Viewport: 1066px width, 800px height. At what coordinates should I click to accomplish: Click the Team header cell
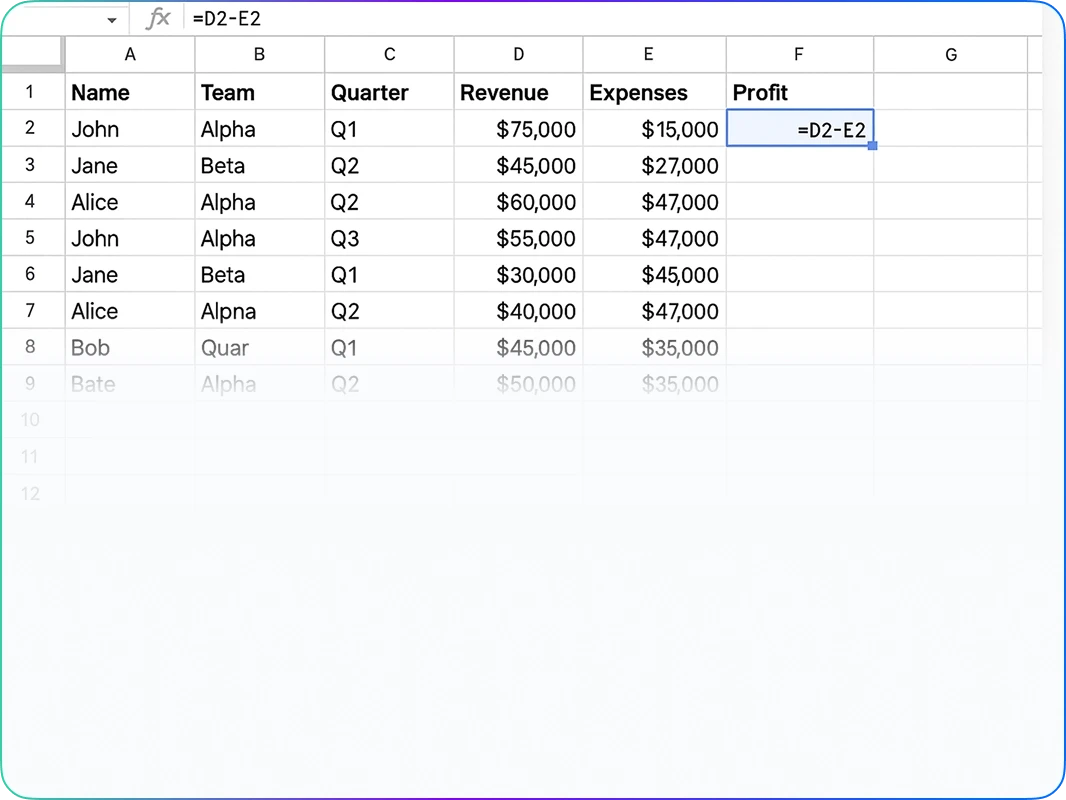[259, 92]
